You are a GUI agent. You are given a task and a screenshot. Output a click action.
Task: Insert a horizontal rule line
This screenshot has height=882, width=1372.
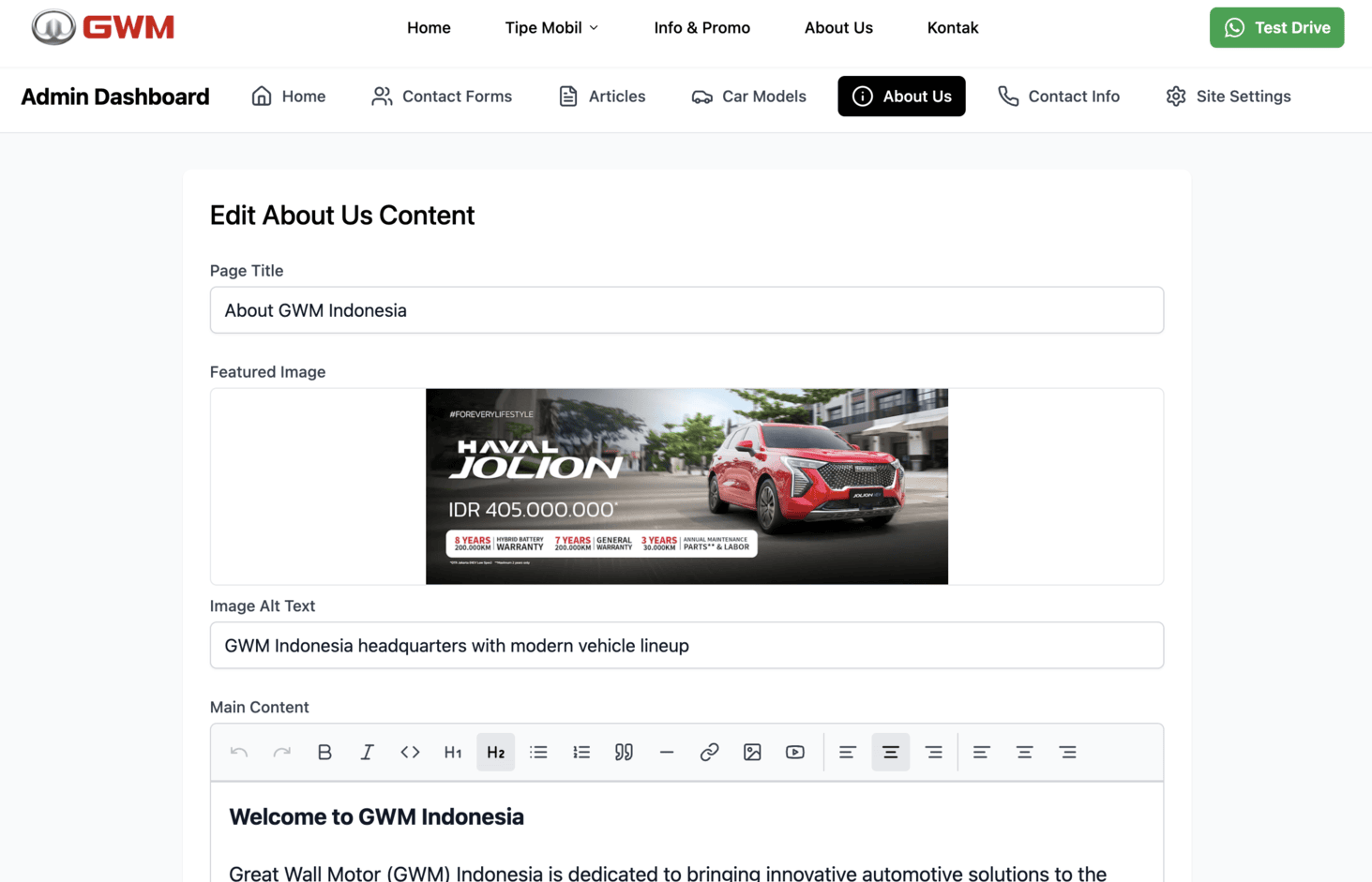[x=667, y=752]
